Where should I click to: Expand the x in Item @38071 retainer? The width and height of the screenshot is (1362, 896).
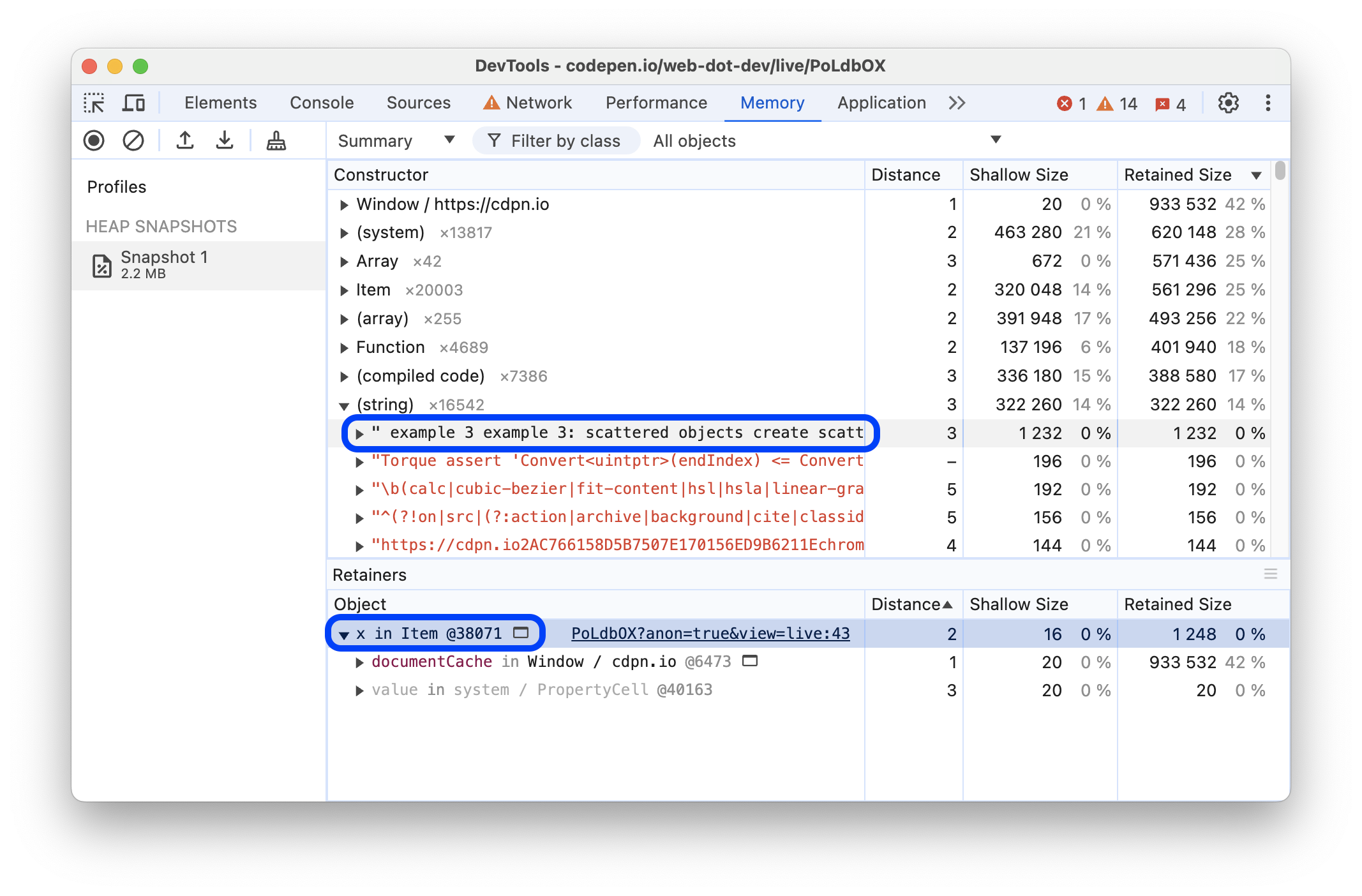pyautogui.click(x=345, y=633)
